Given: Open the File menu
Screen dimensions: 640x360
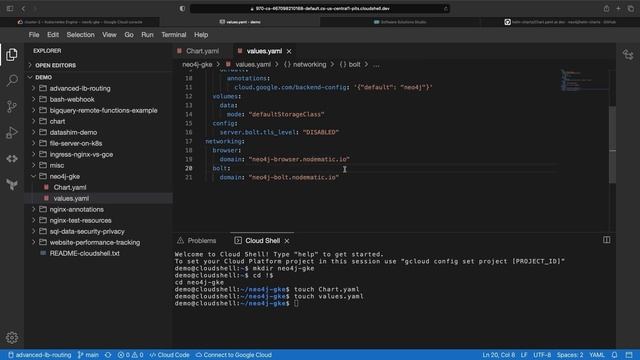Looking at the screenshot, I should click(34, 35).
